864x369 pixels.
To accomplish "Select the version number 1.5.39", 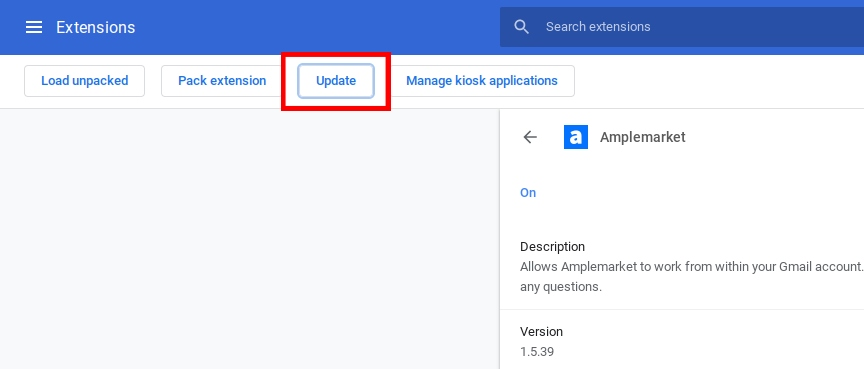I will click(x=537, y=351).
